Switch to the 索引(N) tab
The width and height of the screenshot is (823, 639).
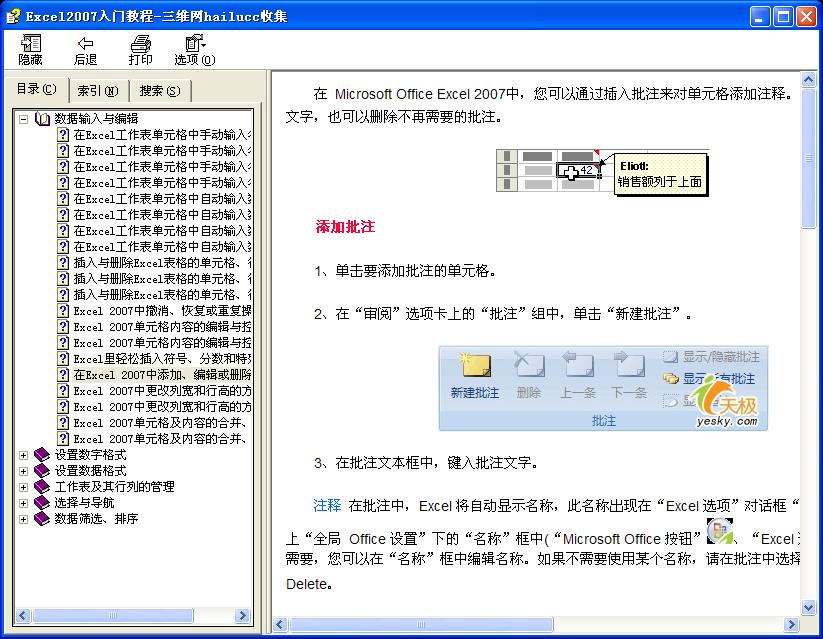click(x=98, y=91)
